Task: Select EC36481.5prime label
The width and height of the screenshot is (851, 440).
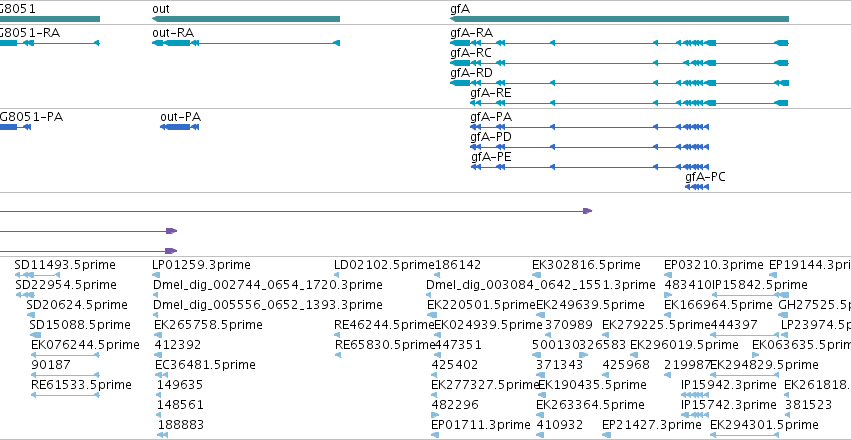Action: coord(205,365)
